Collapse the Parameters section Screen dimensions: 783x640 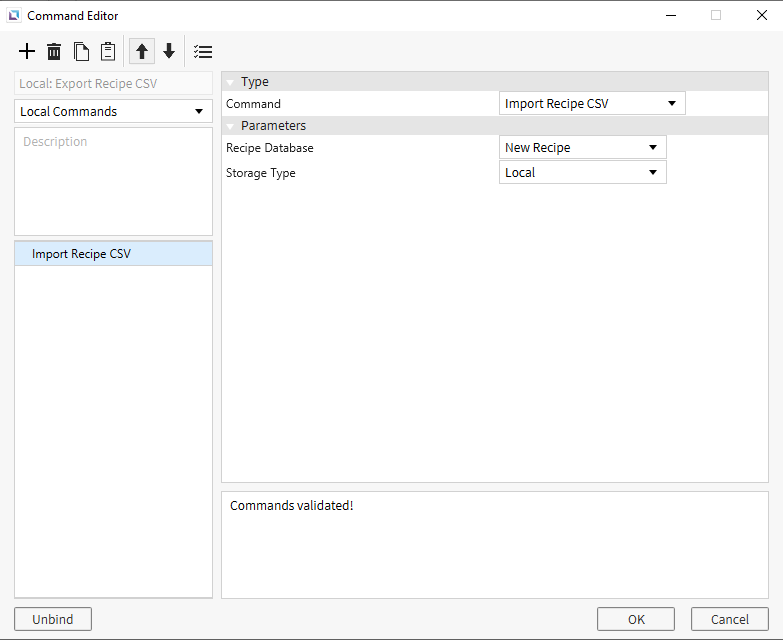point(230,126)
